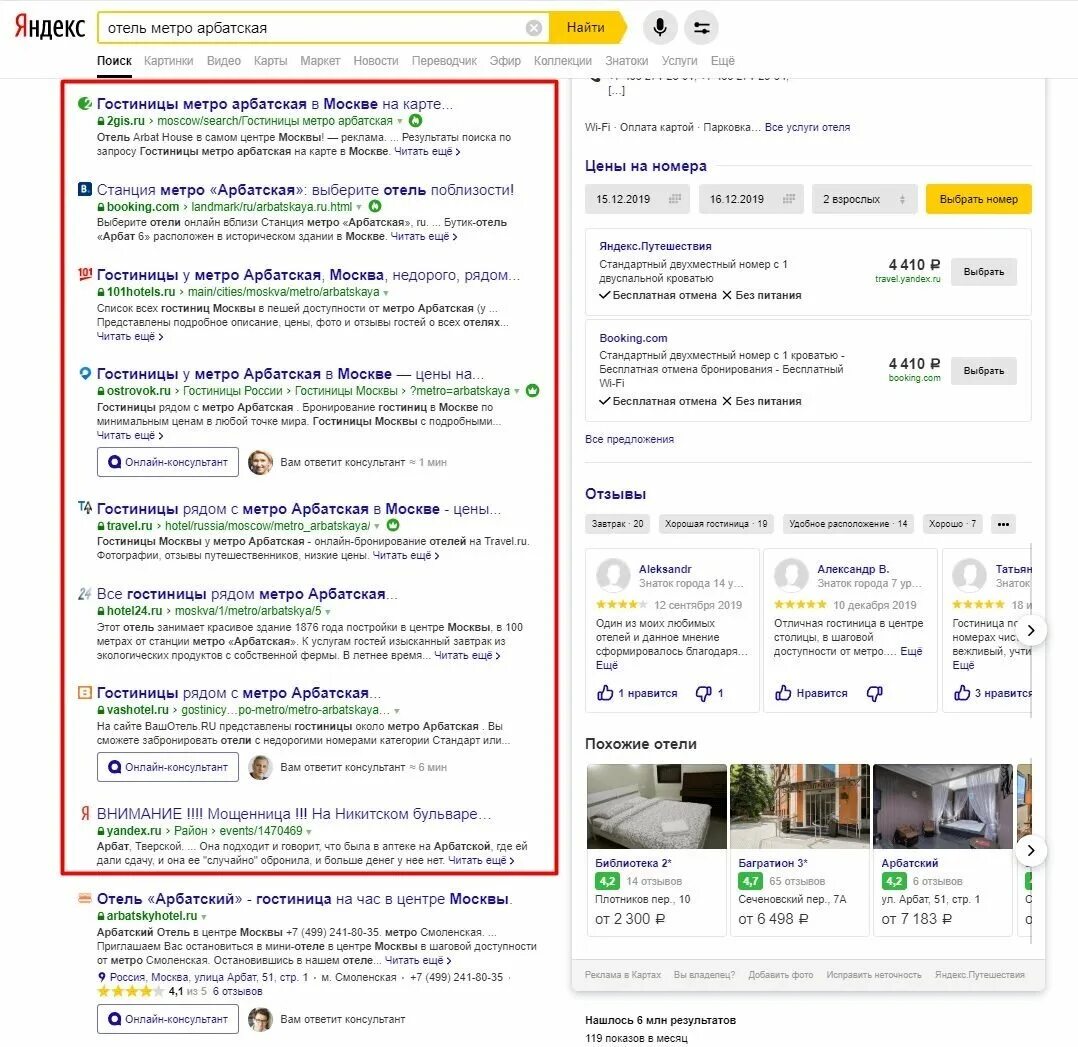Click green verified badge next to booking.com URL
Image resolution: width=1078 pixels, height=1047 pixels.
(375, 206)
